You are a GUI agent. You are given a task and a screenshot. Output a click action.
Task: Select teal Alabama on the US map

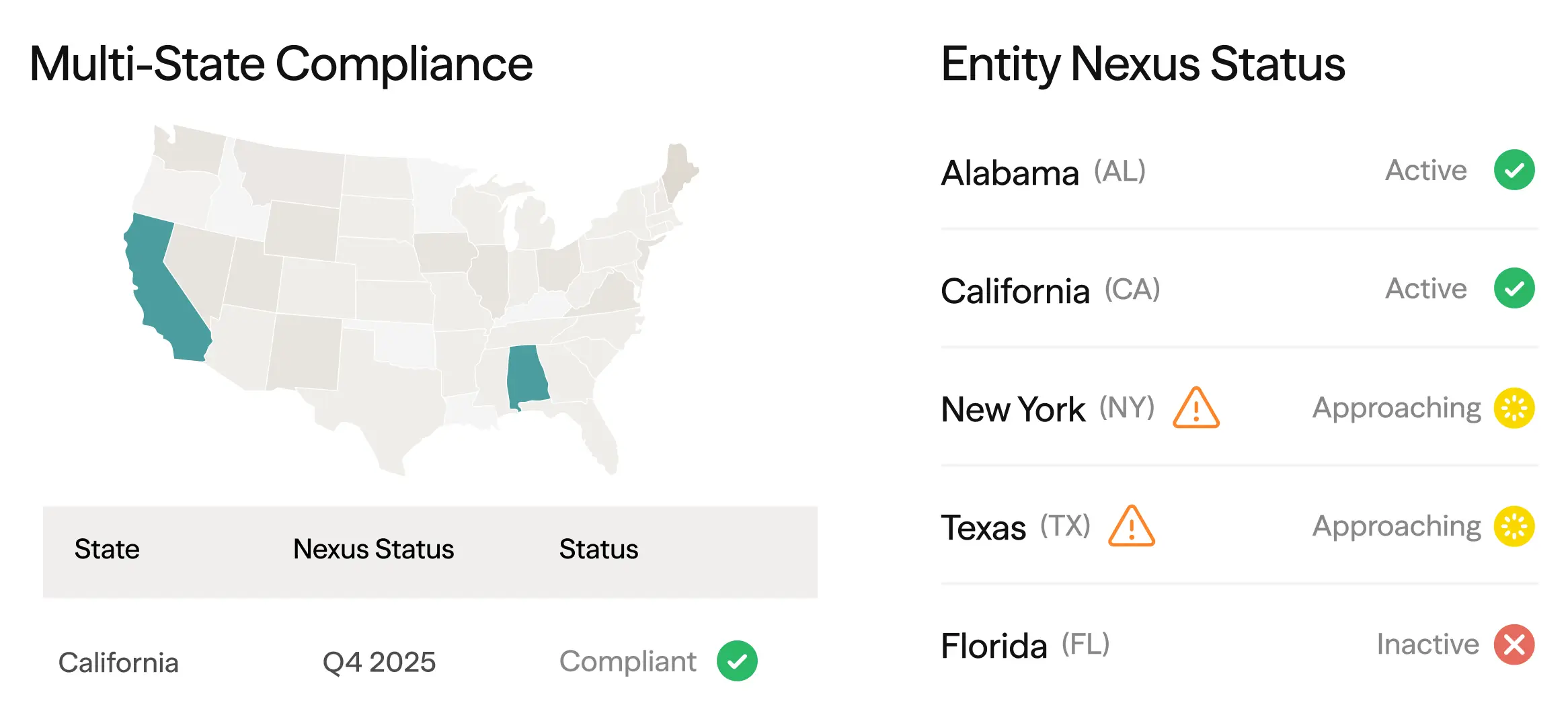[x=526, y=376]
